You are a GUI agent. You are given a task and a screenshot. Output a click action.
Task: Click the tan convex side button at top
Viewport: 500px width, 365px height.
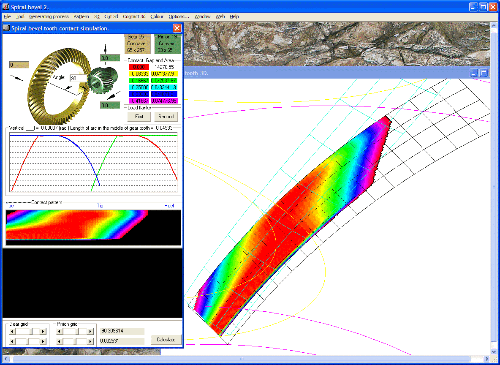pos(137,44)
